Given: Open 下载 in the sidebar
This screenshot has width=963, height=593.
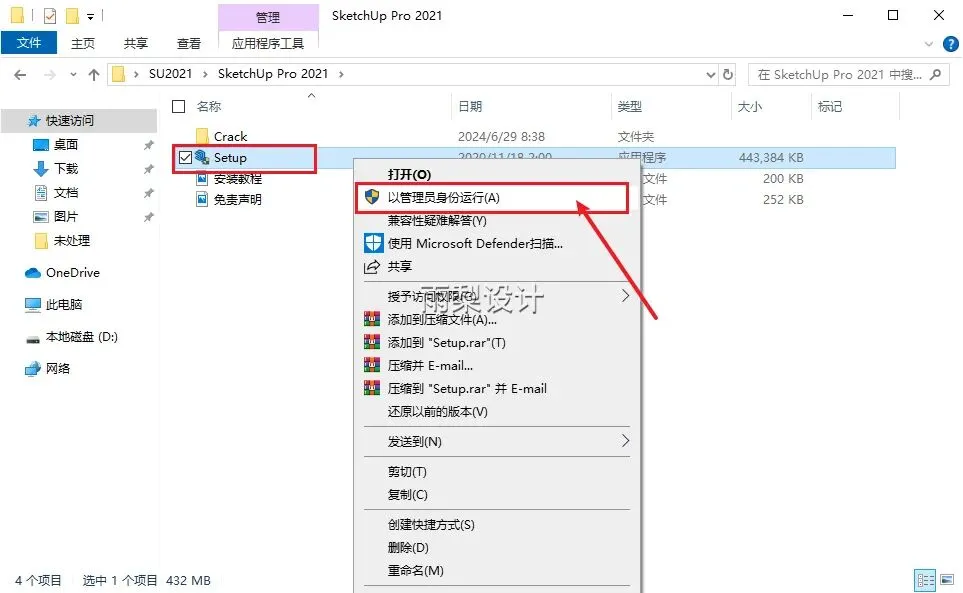Looking at the screenshot, I should (66, 168).
